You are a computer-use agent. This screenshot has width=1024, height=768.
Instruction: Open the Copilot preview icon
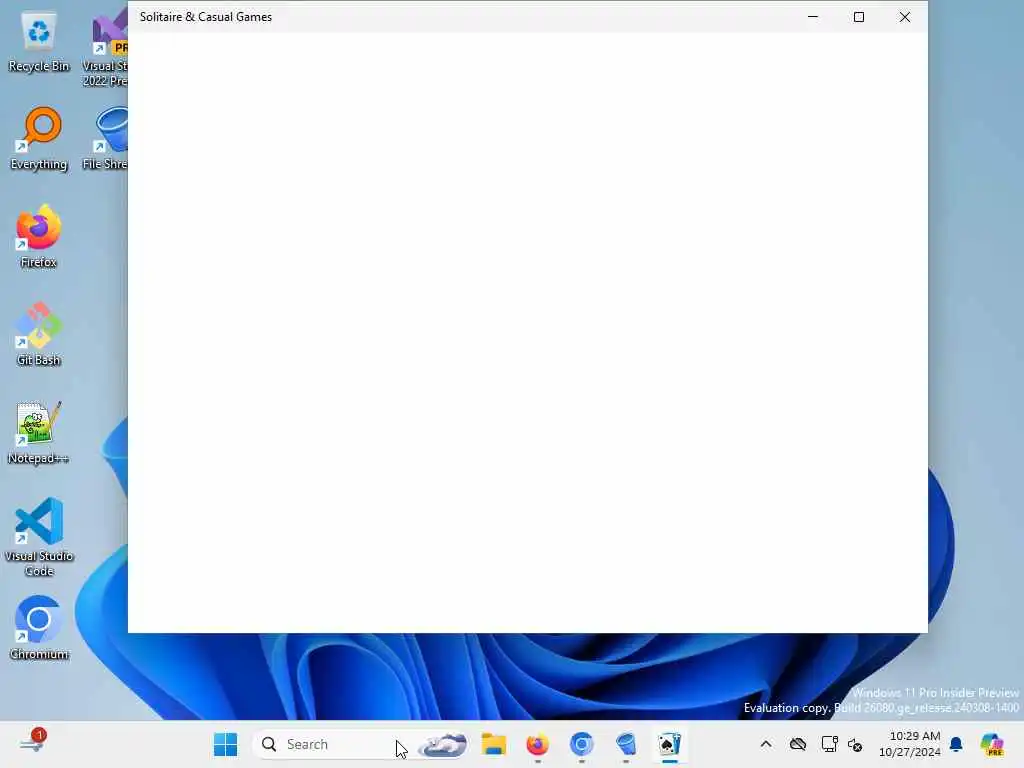992,744
